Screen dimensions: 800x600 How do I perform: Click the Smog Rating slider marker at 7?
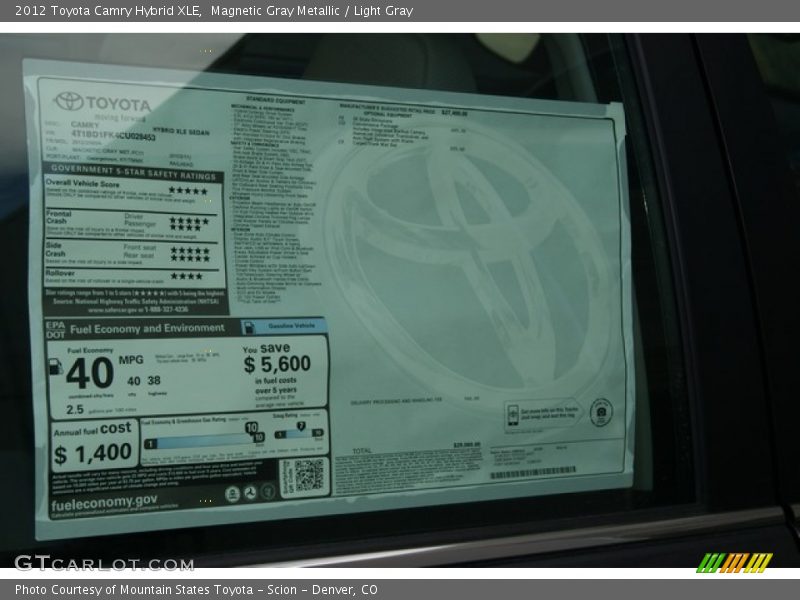(302, 424)
